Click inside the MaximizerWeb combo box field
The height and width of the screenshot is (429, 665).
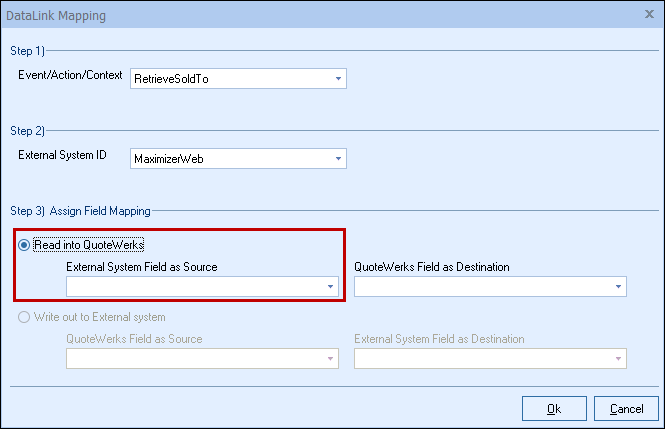pyautogui.click(x=230, y=158)
